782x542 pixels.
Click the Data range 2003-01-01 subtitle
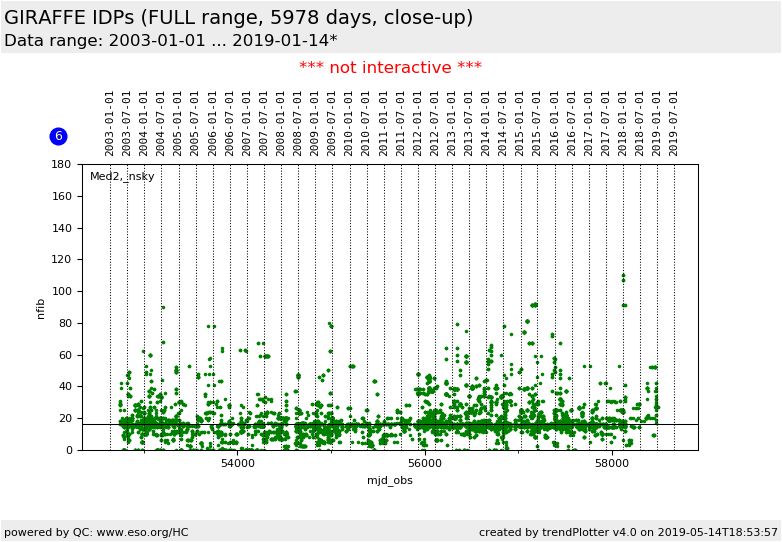pyautogui.click(x=170, y=41)
